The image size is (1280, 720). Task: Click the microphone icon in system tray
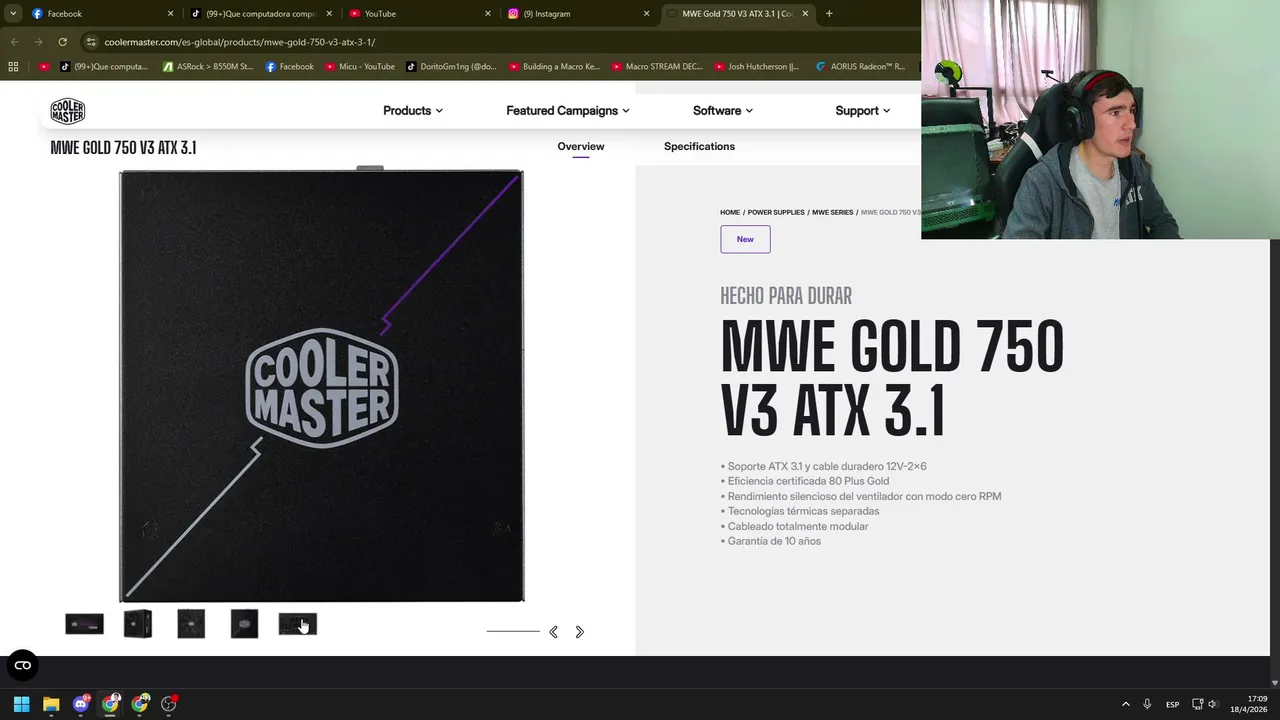(x=1147, y=704)
